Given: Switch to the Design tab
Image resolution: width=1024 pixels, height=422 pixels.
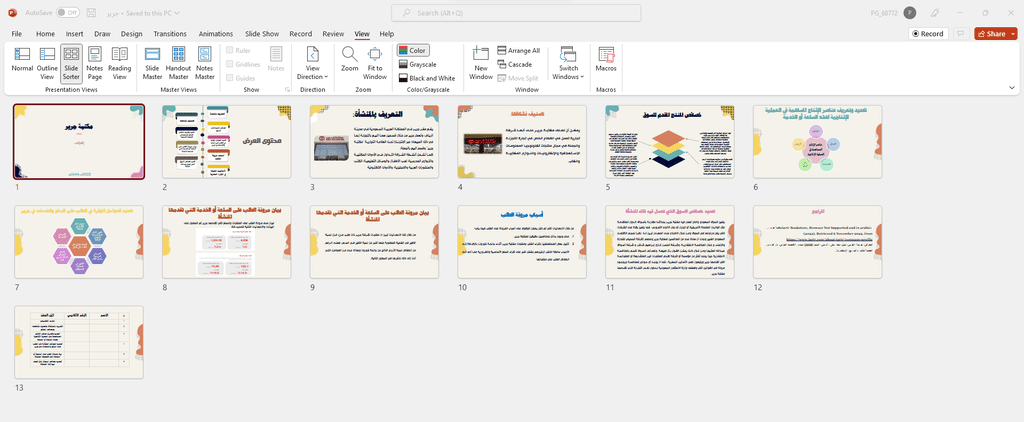Looking at the screenshot, I should click(131, 34).
